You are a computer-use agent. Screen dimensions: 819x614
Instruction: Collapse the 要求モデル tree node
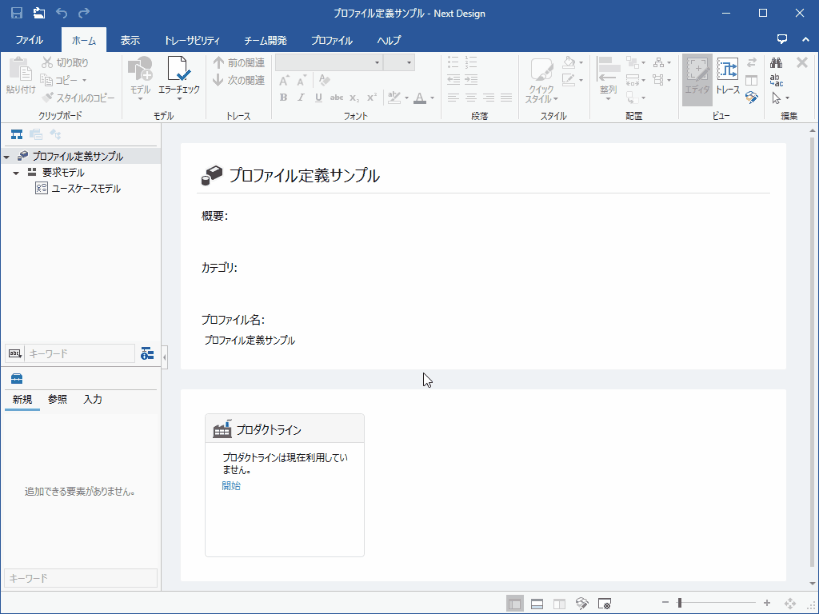point(17,173)
